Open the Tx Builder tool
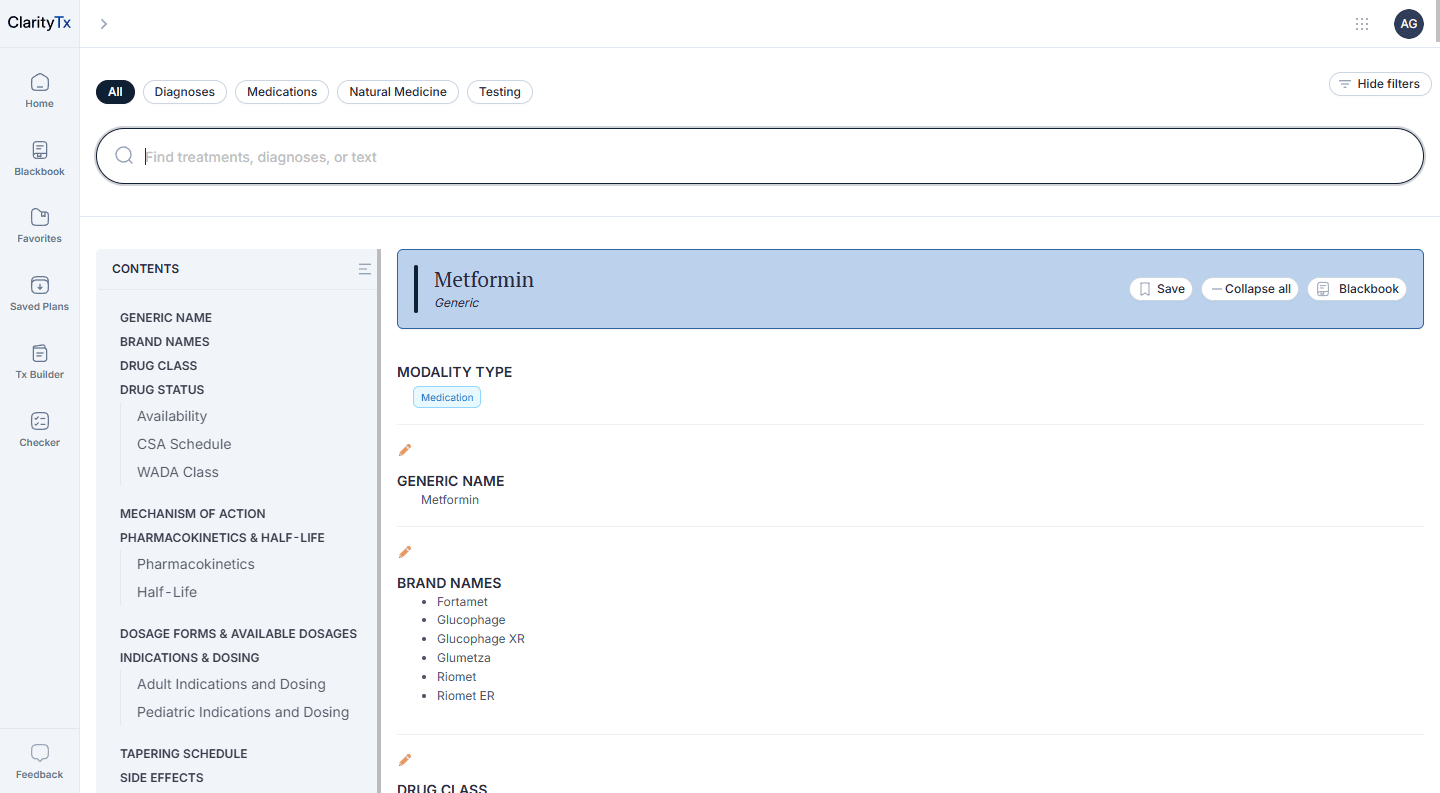This screenshot has width=1440, height=793. [x=39, y=361]
